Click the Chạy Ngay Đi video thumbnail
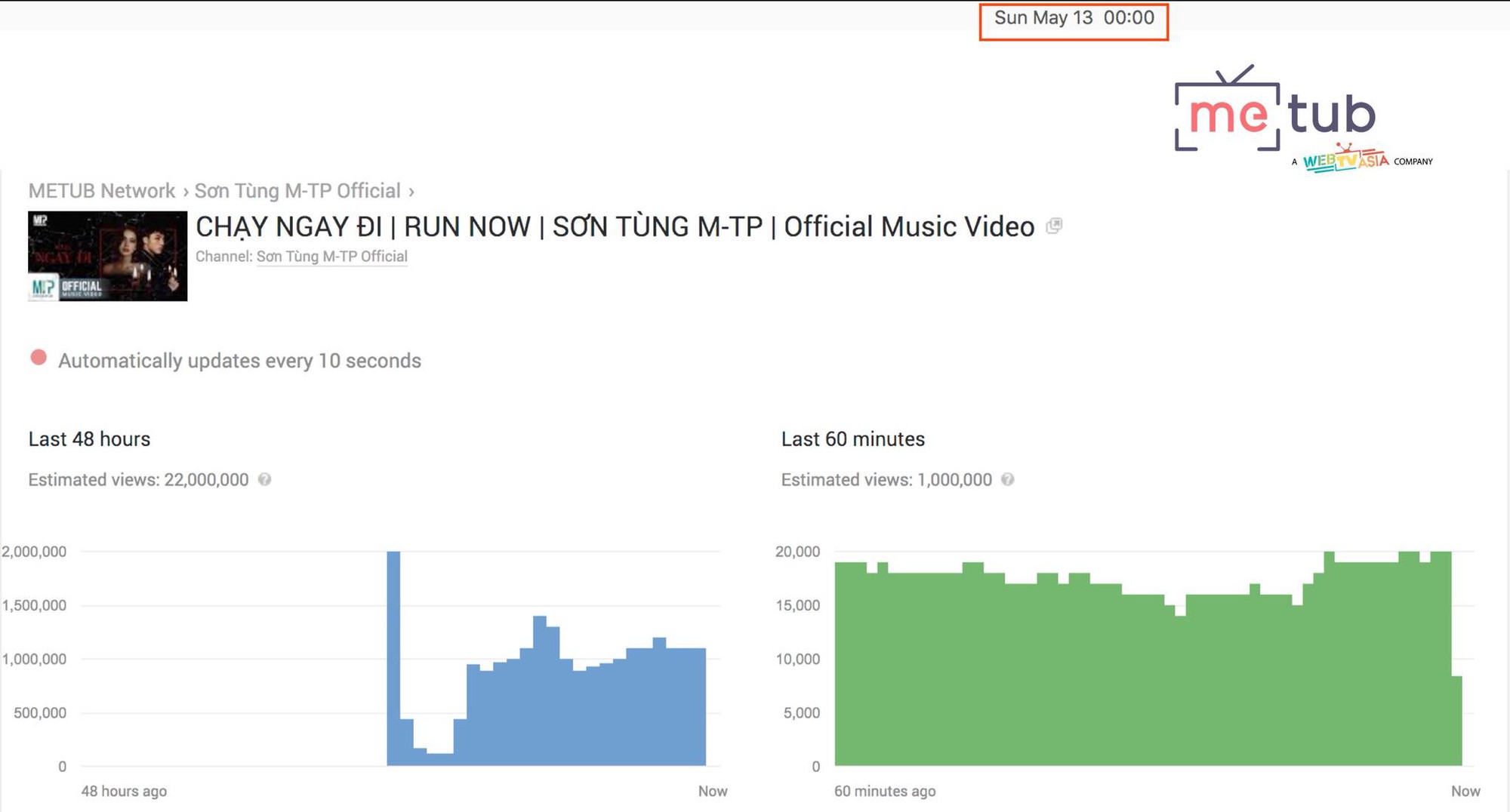 point(108,256)
